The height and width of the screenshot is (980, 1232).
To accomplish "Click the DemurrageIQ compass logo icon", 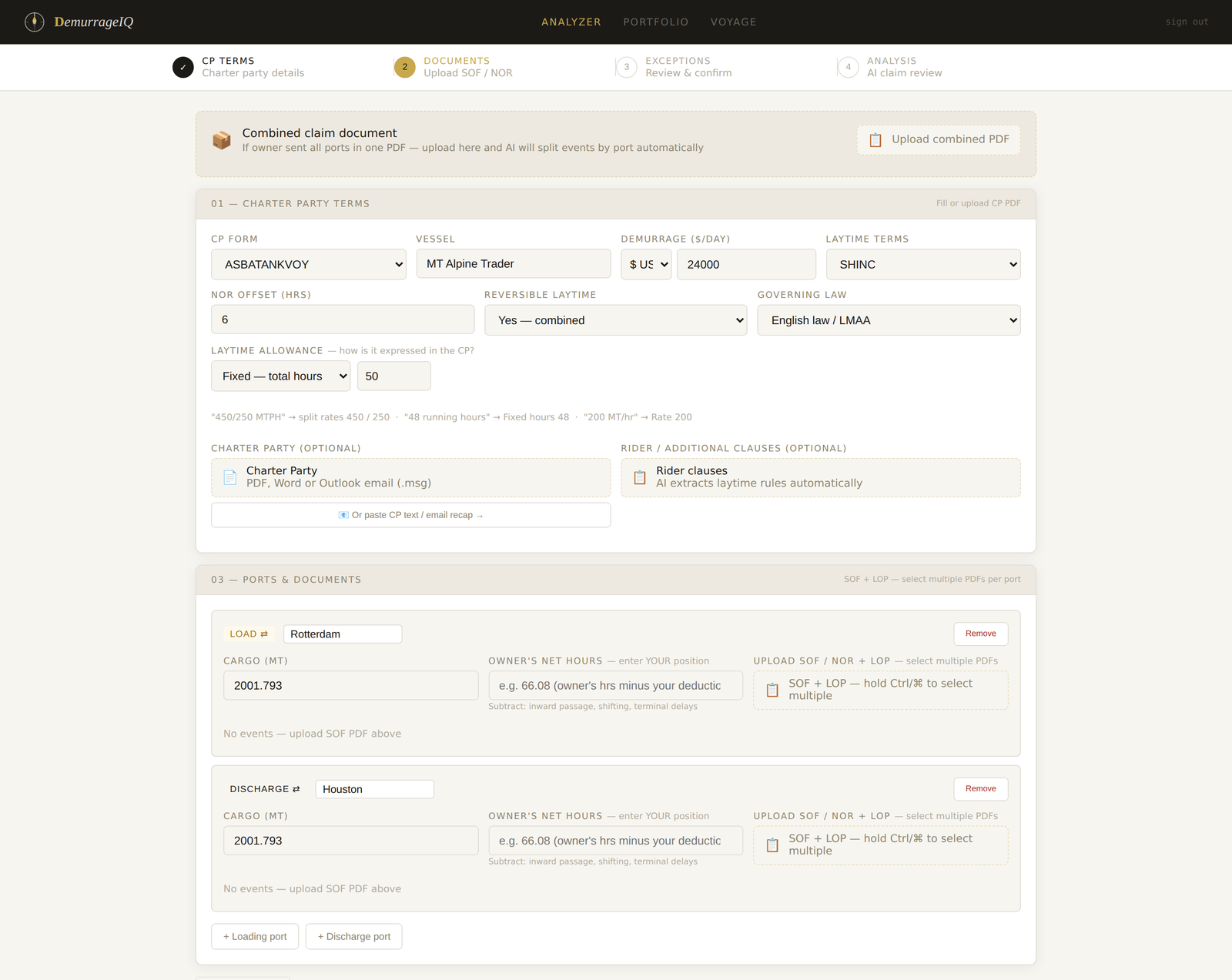I will click(34, 22).
